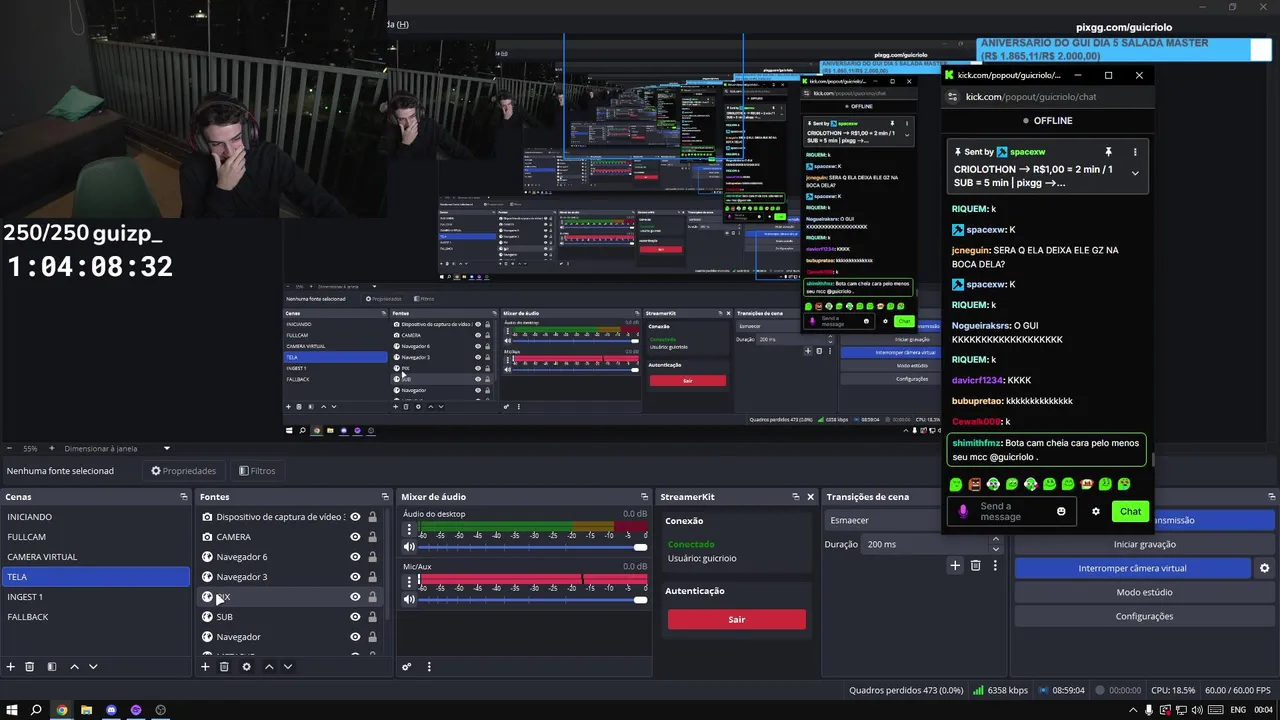
Task: Hide the CAMERA source
Action: tap(355, 537)
